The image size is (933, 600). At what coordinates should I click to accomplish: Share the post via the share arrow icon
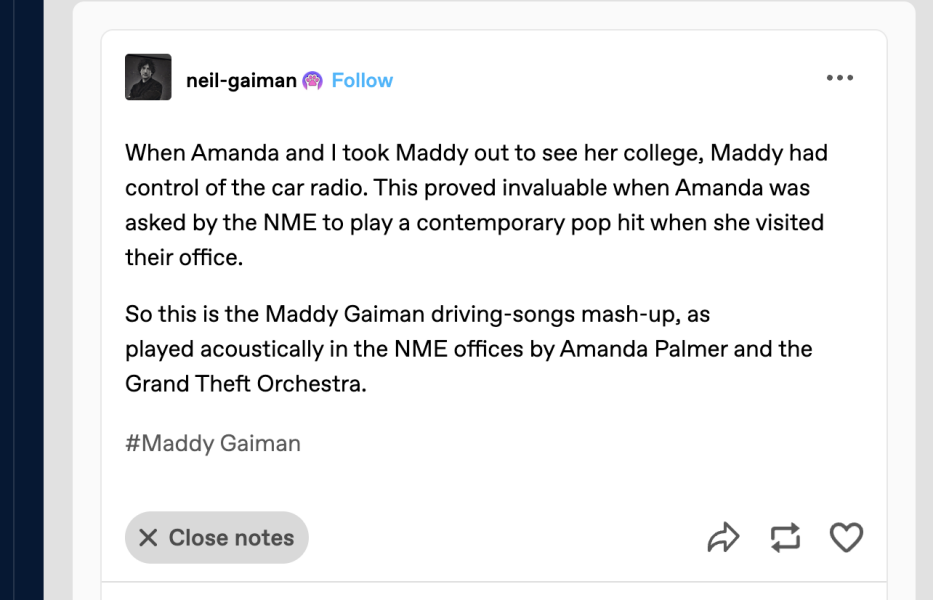pos(722,537)
